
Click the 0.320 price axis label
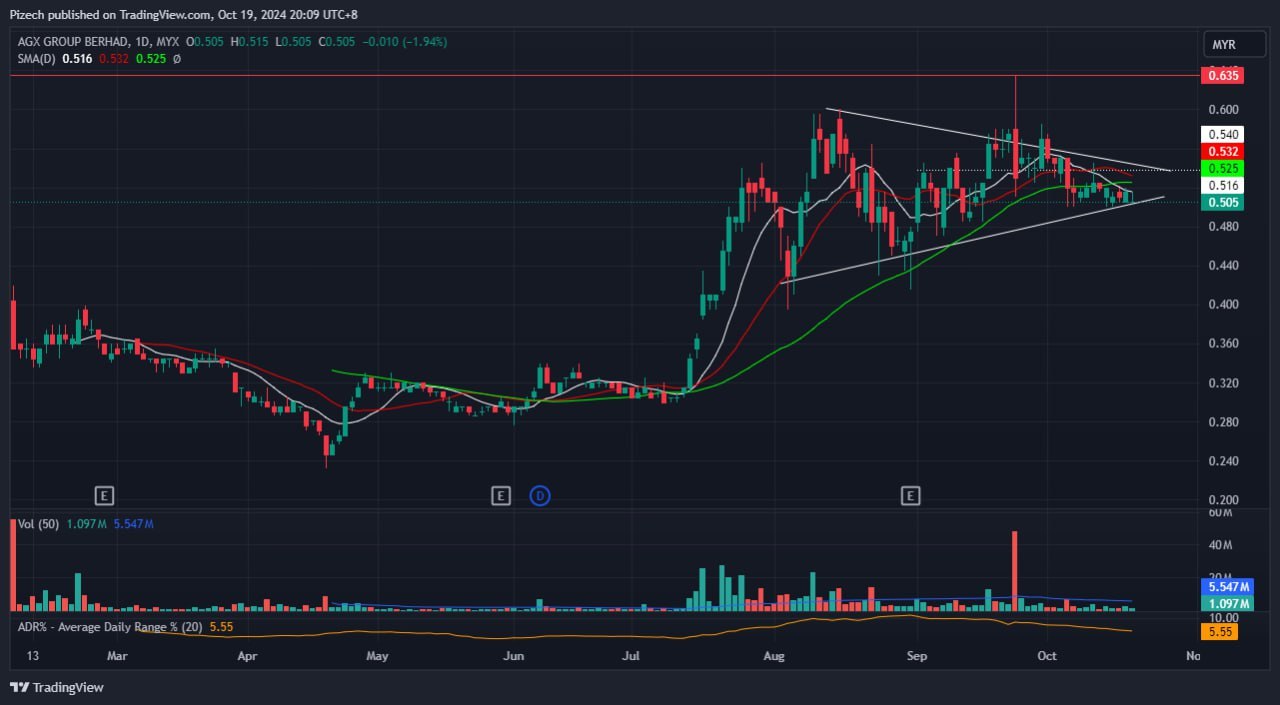[x=1225, y=383]
